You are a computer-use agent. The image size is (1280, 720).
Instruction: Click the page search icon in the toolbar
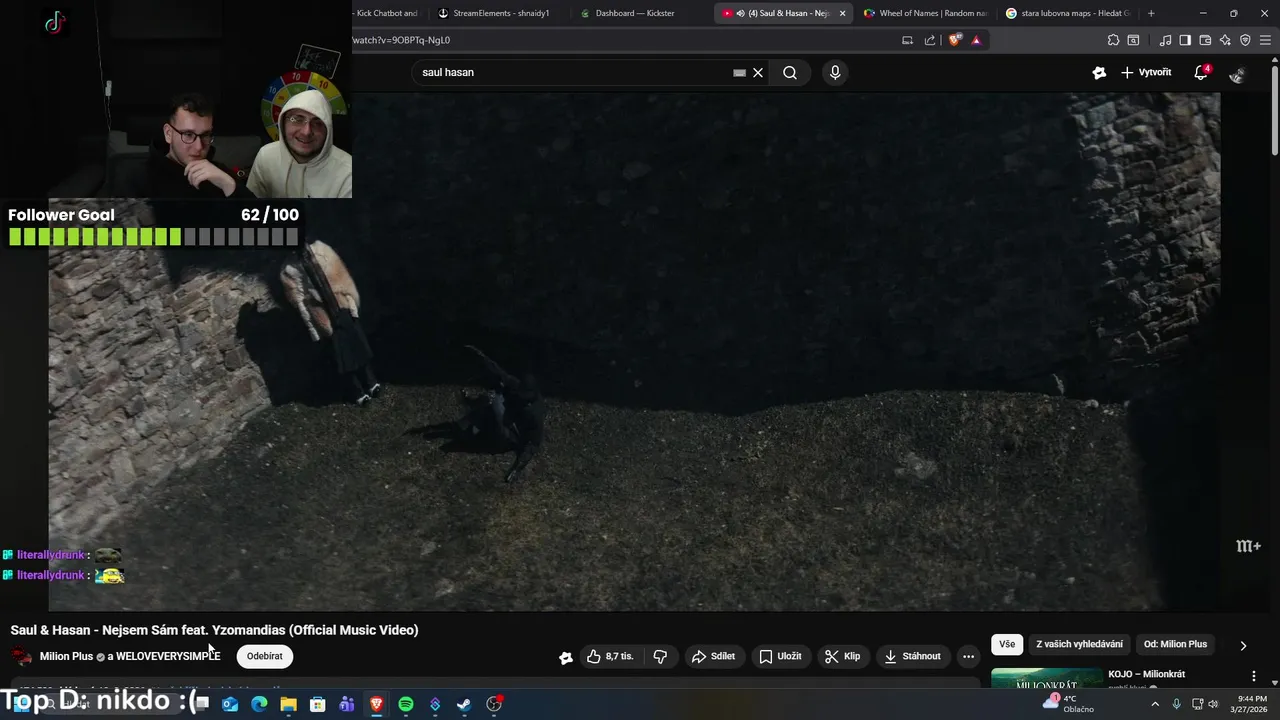click(x=1133, y=40)
